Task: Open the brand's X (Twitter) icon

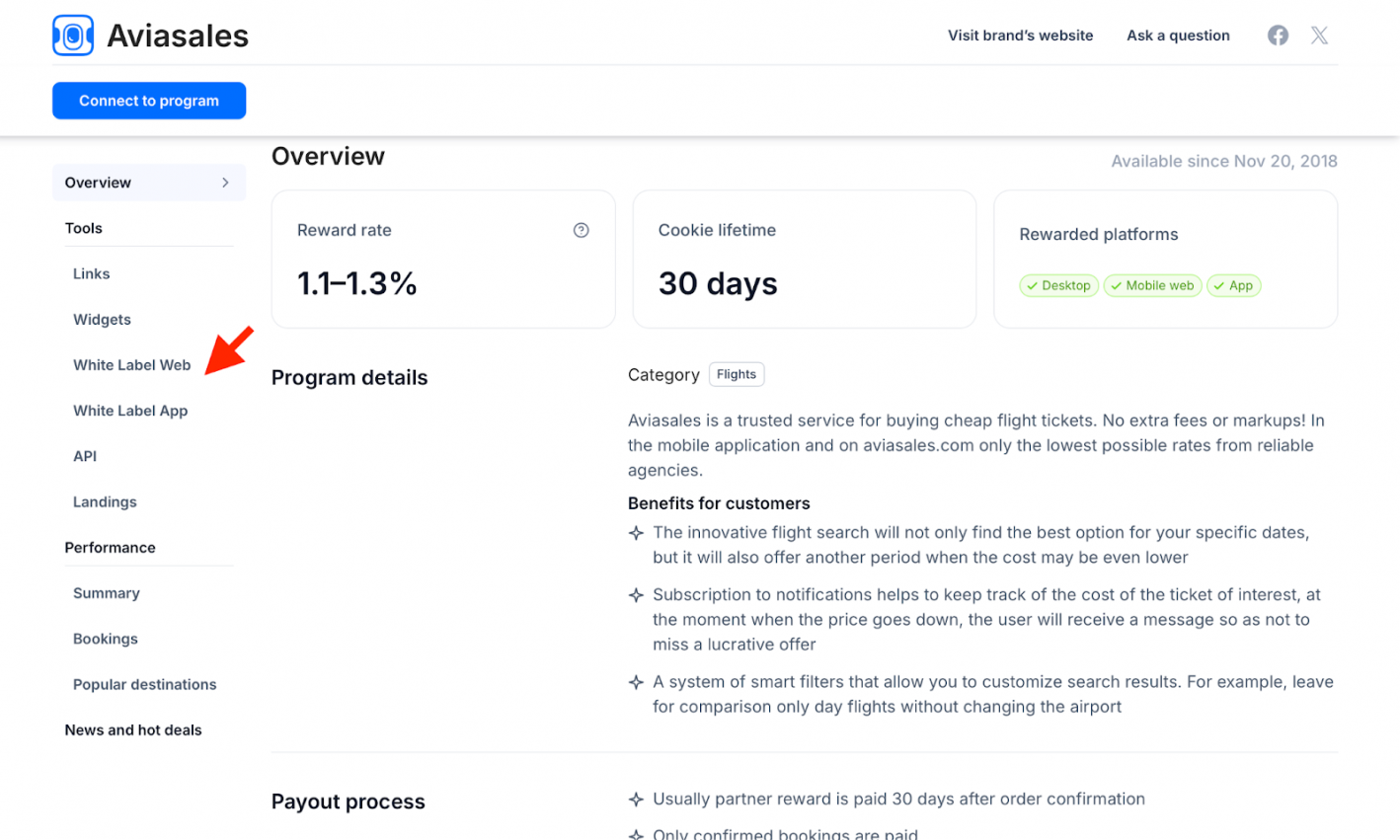Action: click(1319, 36)
